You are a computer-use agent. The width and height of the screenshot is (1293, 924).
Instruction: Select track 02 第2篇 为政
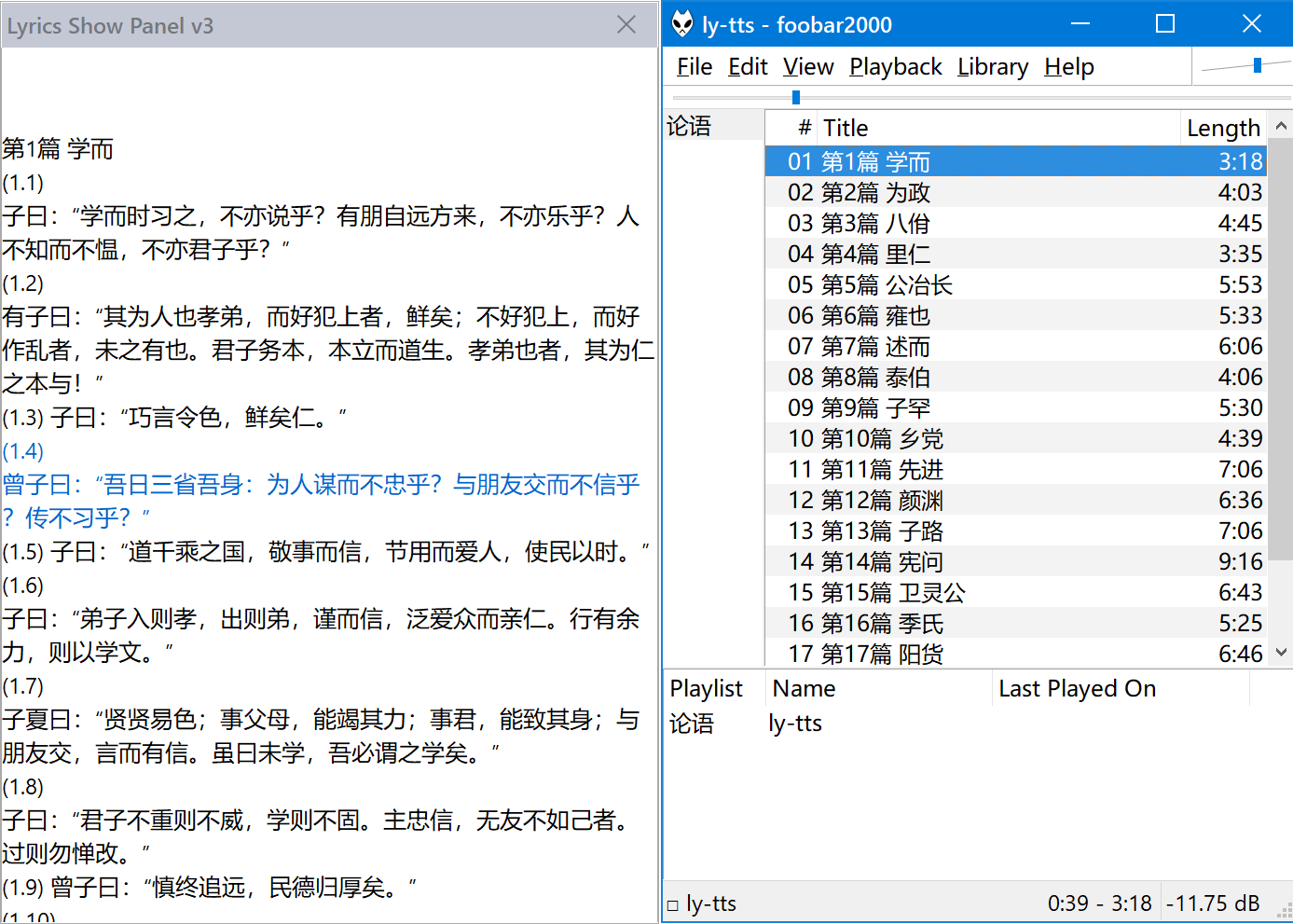click(x=1016, y=192)
